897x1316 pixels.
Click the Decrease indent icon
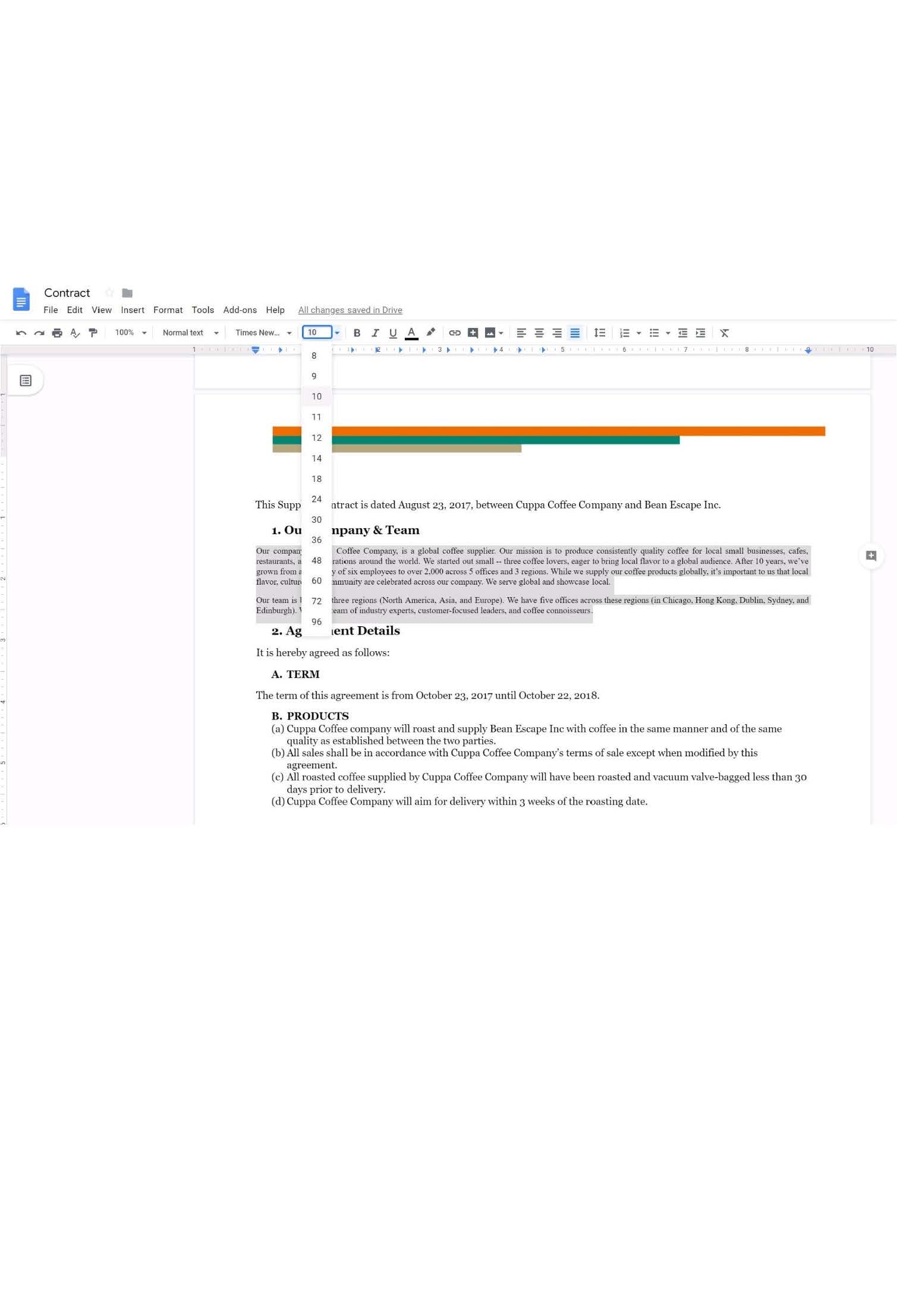click(682, 333)
